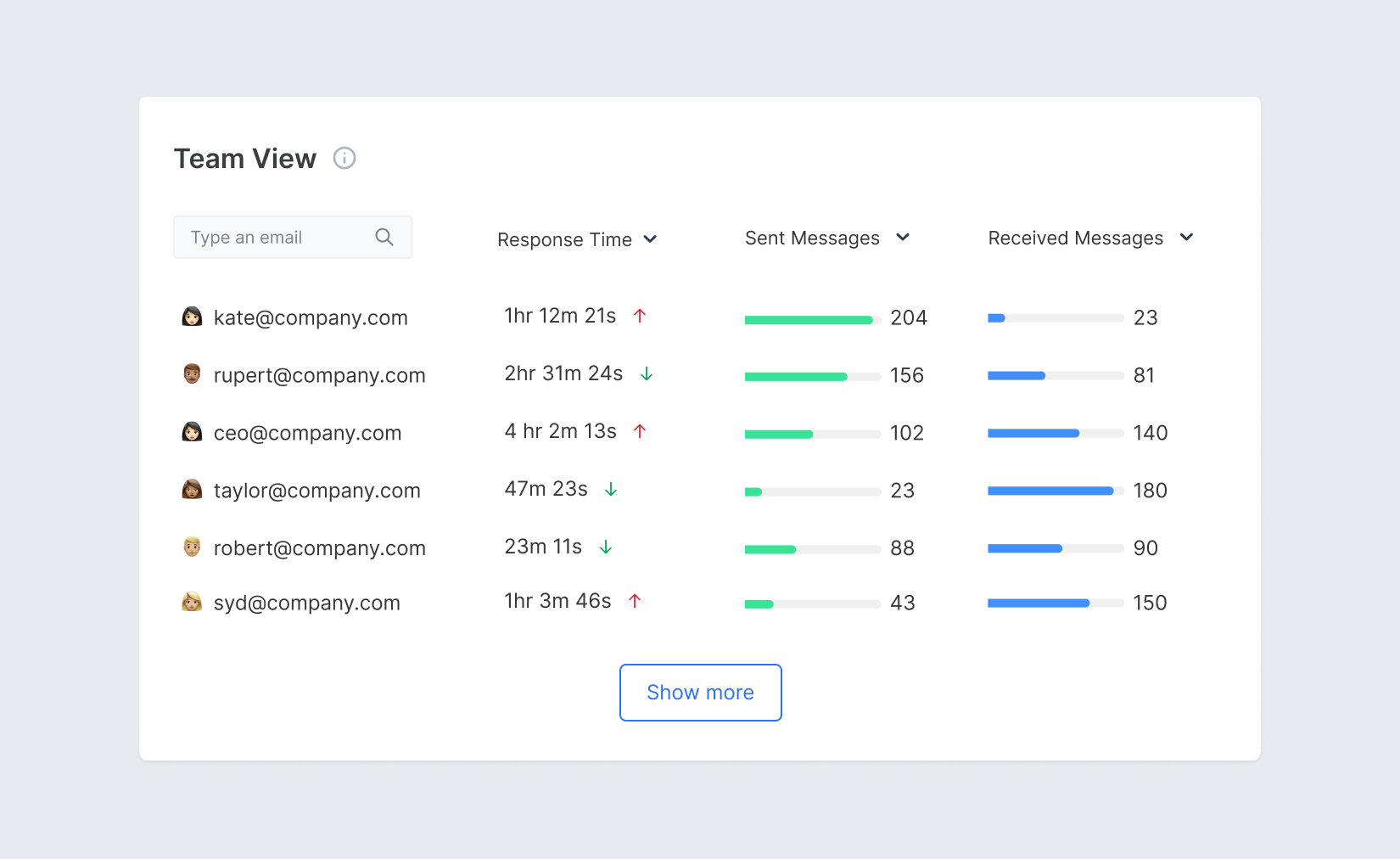
Task: Open the Sent Messages sorting dropdown
Action: 903,238
